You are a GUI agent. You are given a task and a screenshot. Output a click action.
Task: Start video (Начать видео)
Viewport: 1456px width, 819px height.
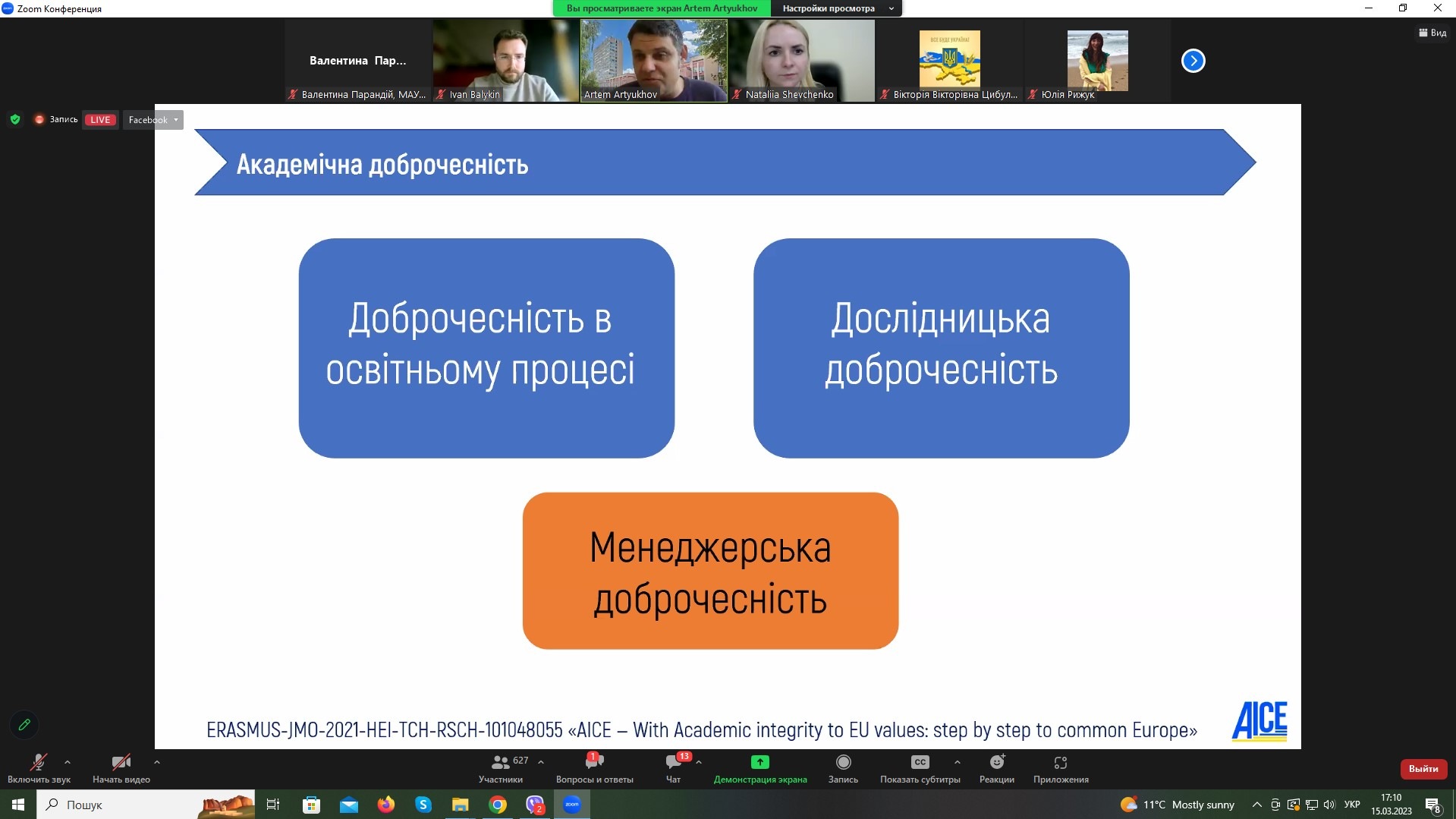[121, 767]
